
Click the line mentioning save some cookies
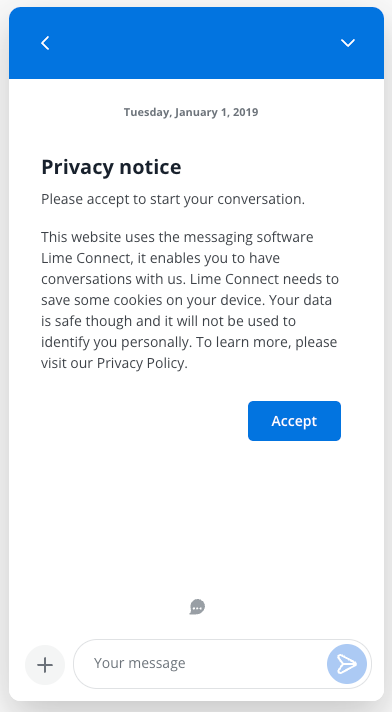click(186, 300)
